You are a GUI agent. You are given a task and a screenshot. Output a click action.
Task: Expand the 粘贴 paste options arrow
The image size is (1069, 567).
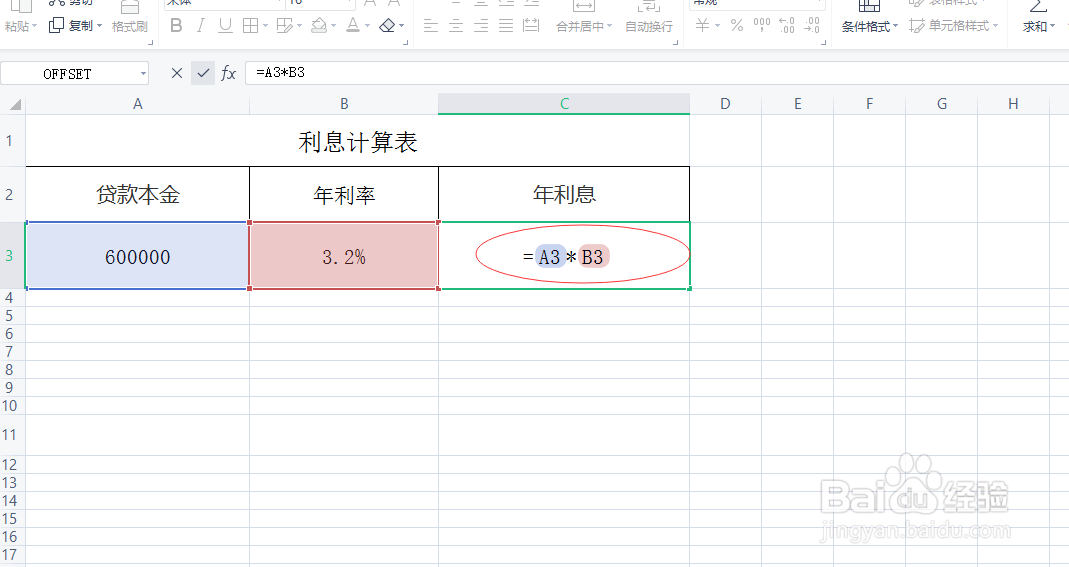coord(34,27)
